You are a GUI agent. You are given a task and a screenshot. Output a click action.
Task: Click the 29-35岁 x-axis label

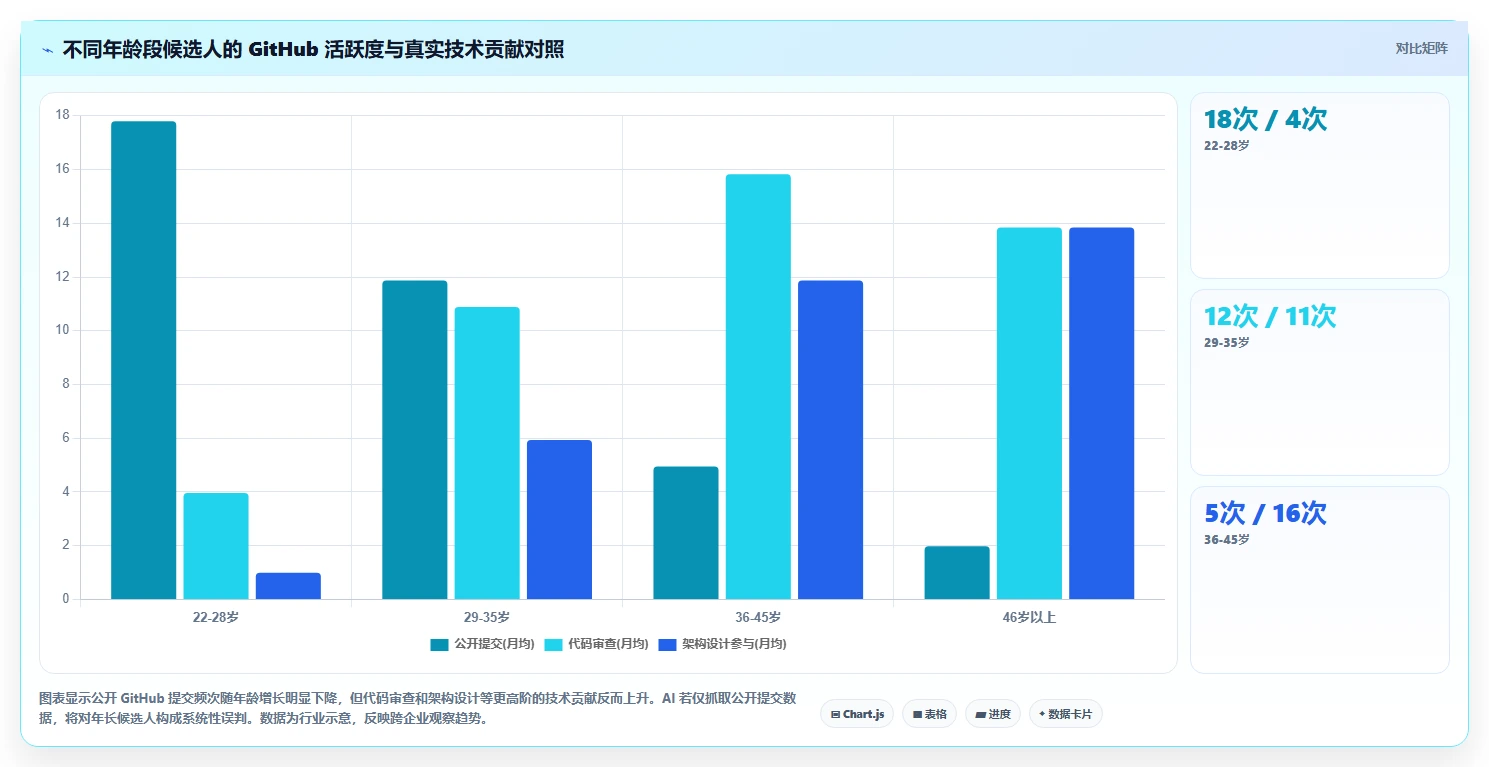(x=487, y=617)
